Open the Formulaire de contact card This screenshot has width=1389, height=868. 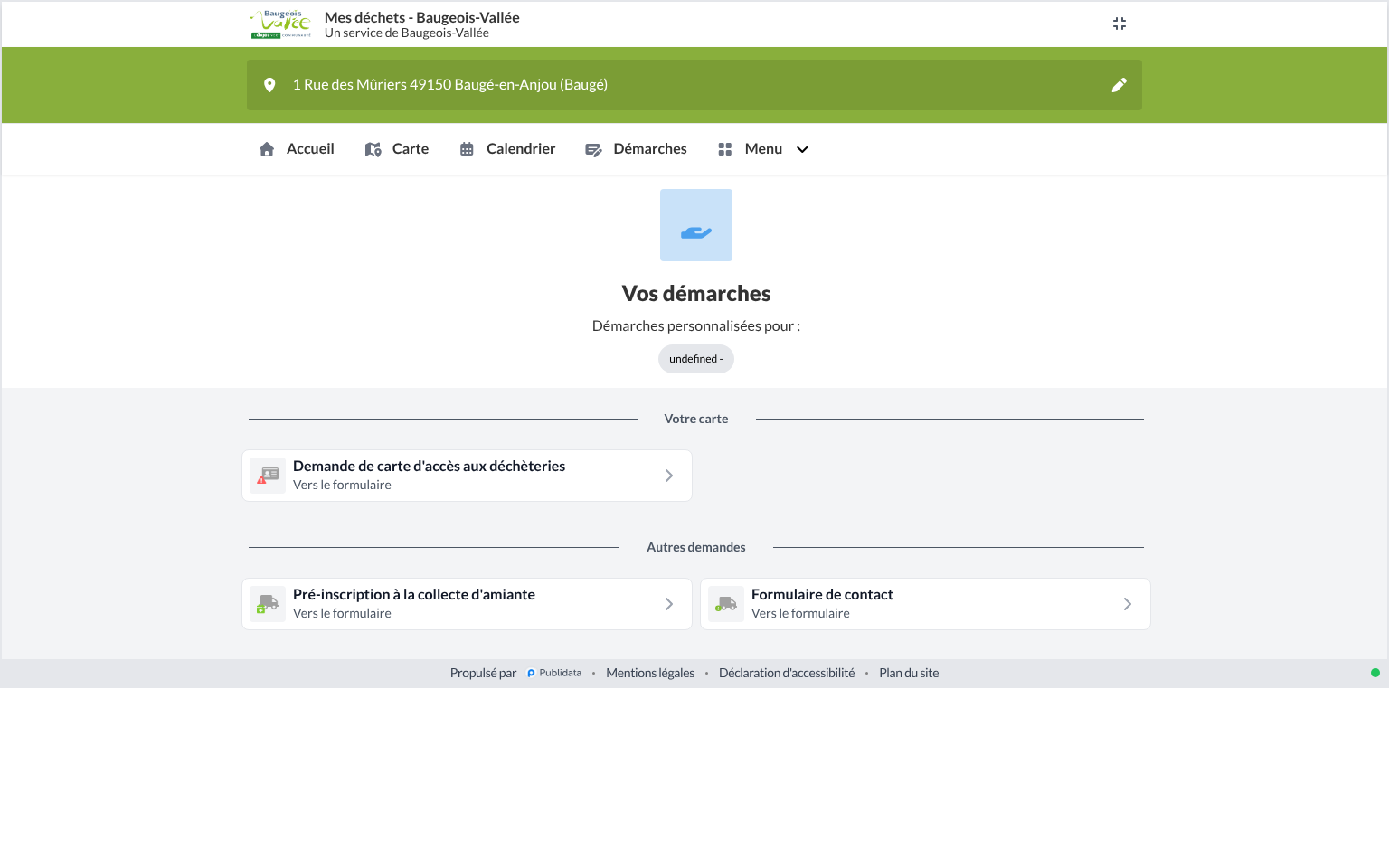(x=925, y=604)
